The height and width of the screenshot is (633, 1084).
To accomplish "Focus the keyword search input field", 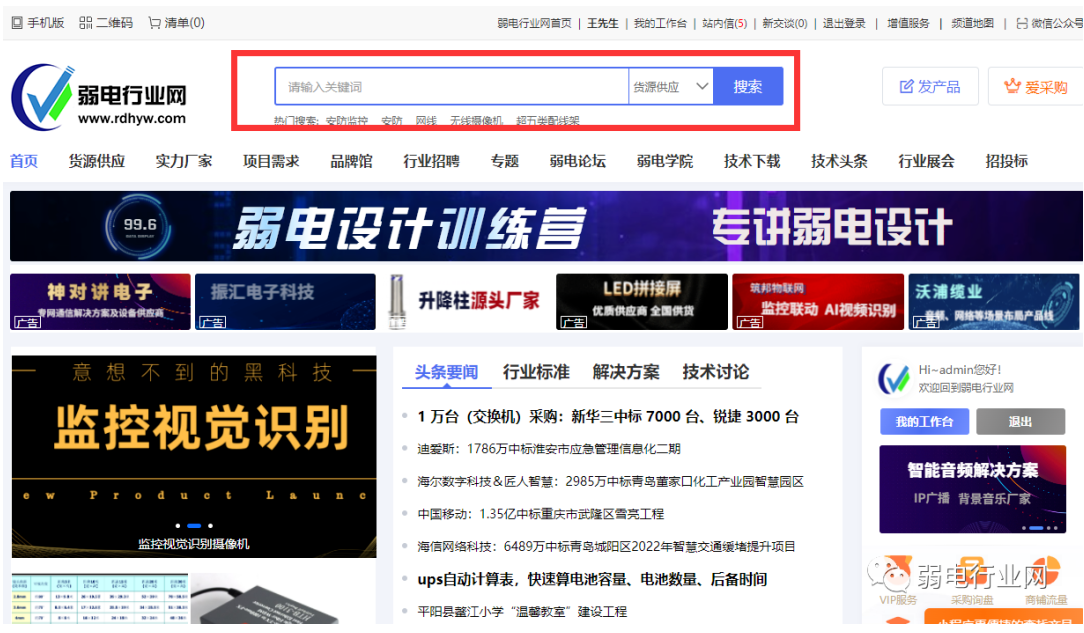I will click(x=450, y=87).
